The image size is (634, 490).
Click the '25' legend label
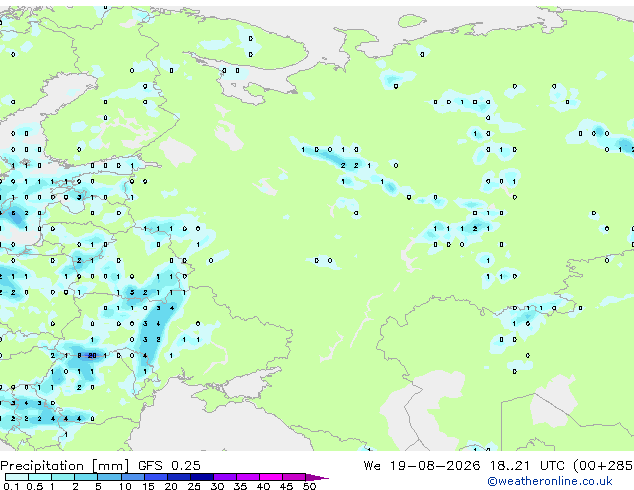(194, 486)
